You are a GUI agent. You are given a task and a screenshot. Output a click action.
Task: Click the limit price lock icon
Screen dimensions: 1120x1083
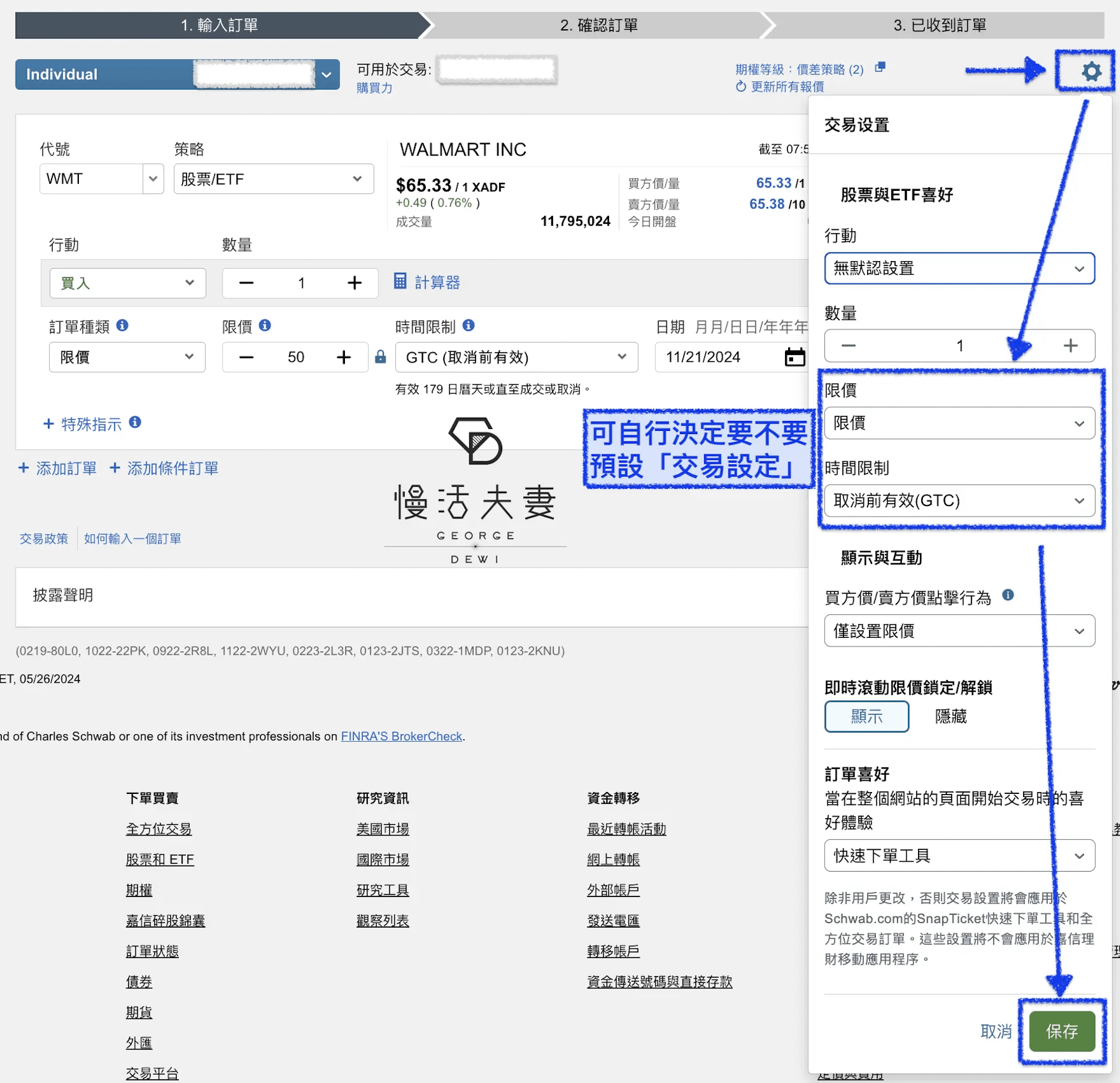tap(380, 357)
